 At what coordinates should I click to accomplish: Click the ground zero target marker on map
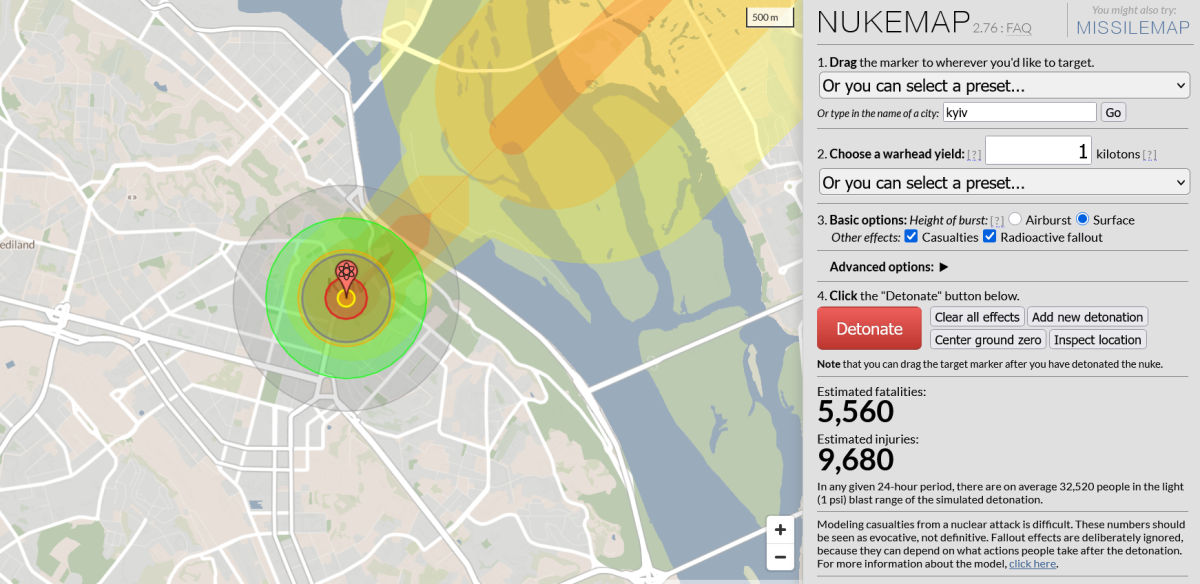[x=346, y=277]
